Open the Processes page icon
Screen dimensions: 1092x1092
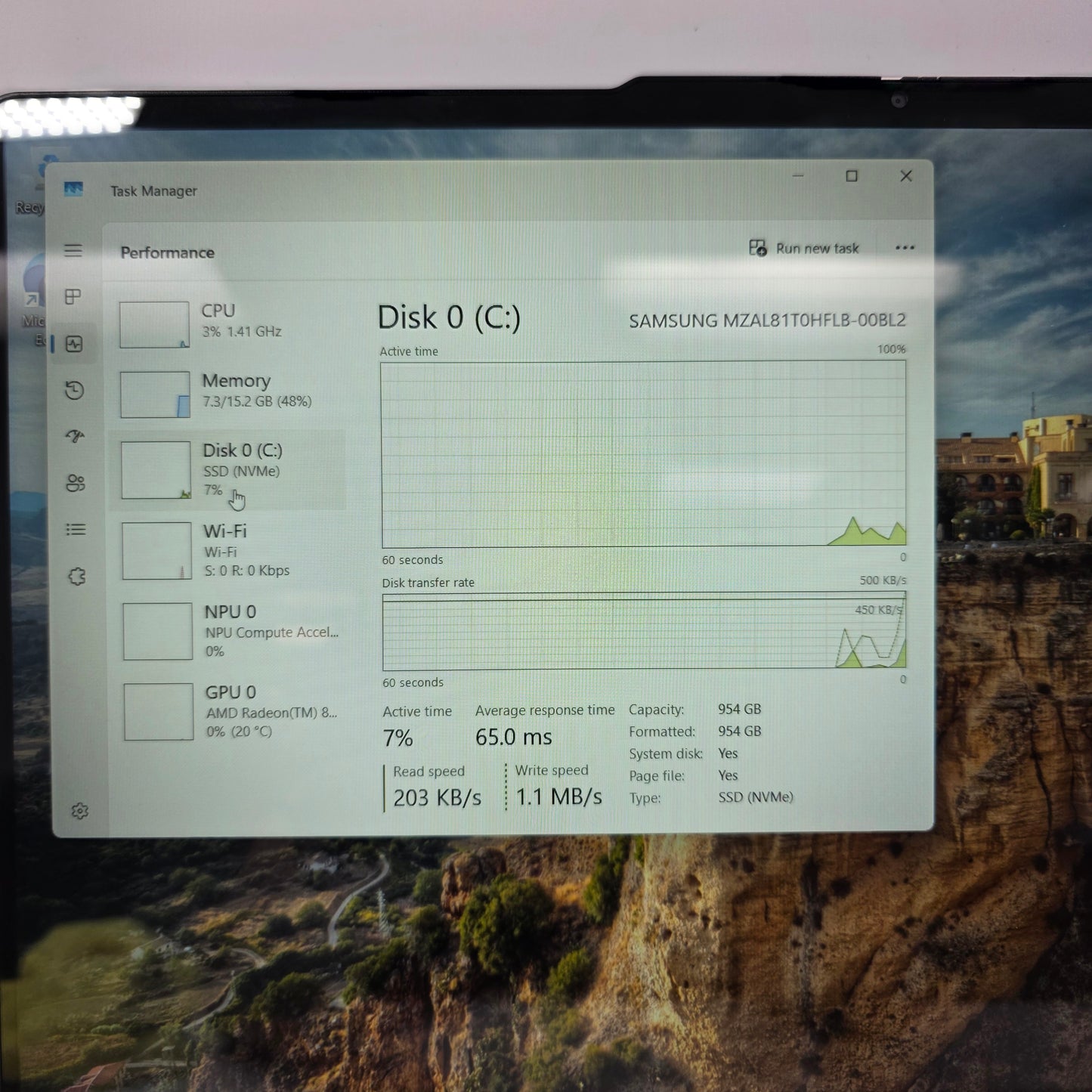73,297
